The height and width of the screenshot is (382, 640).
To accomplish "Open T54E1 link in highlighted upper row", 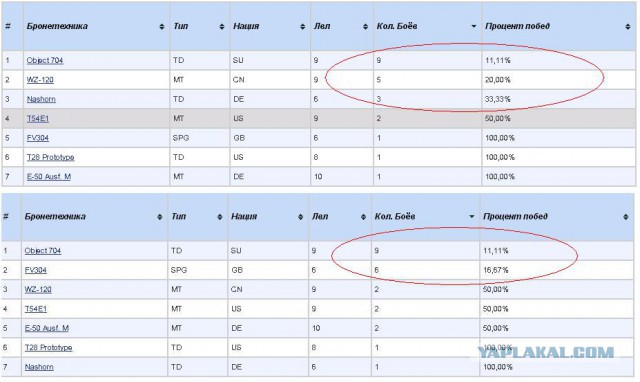I will pyautogui.click(x=38, y=118).
